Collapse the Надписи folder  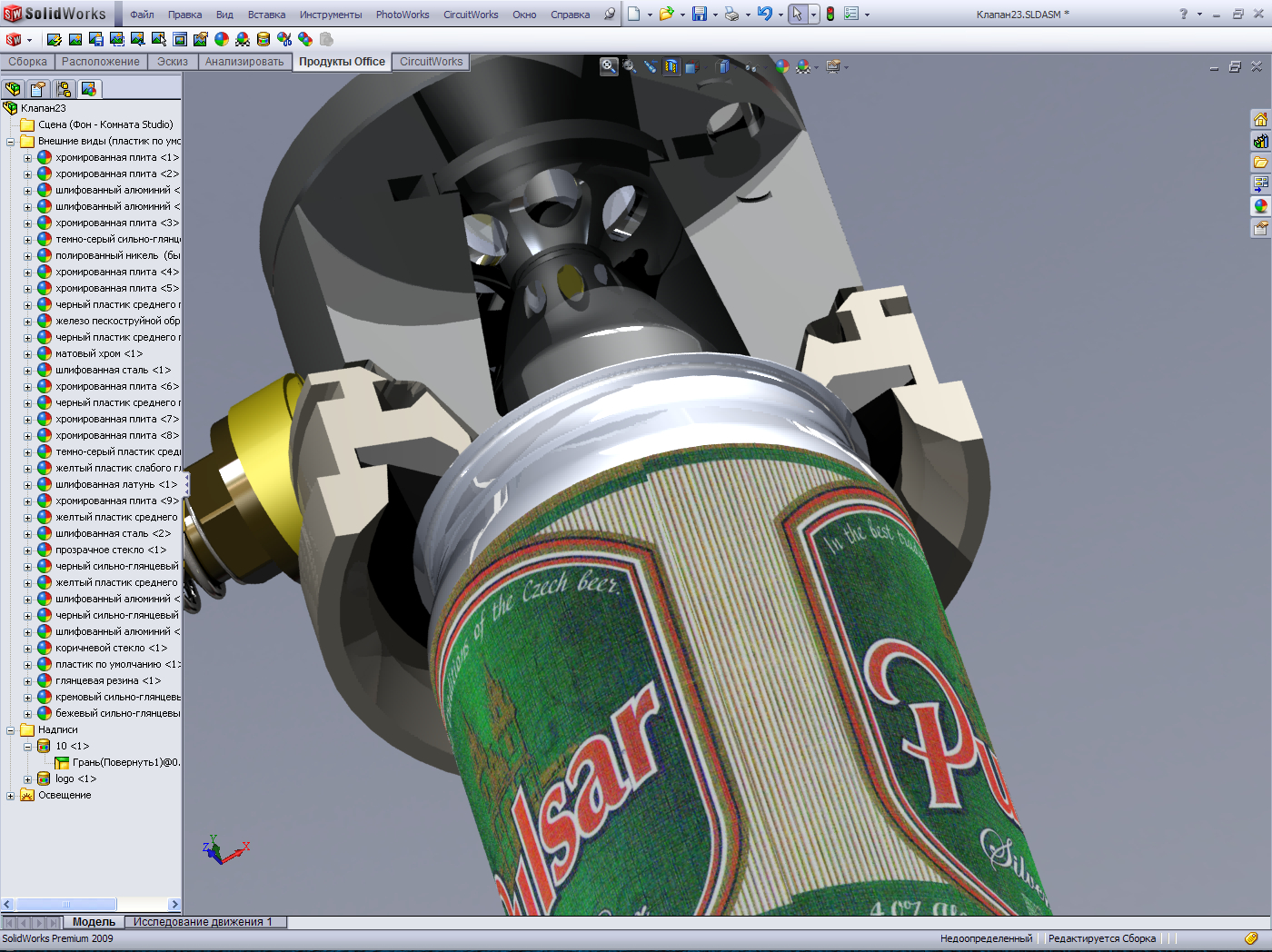(x=11, y=730)
